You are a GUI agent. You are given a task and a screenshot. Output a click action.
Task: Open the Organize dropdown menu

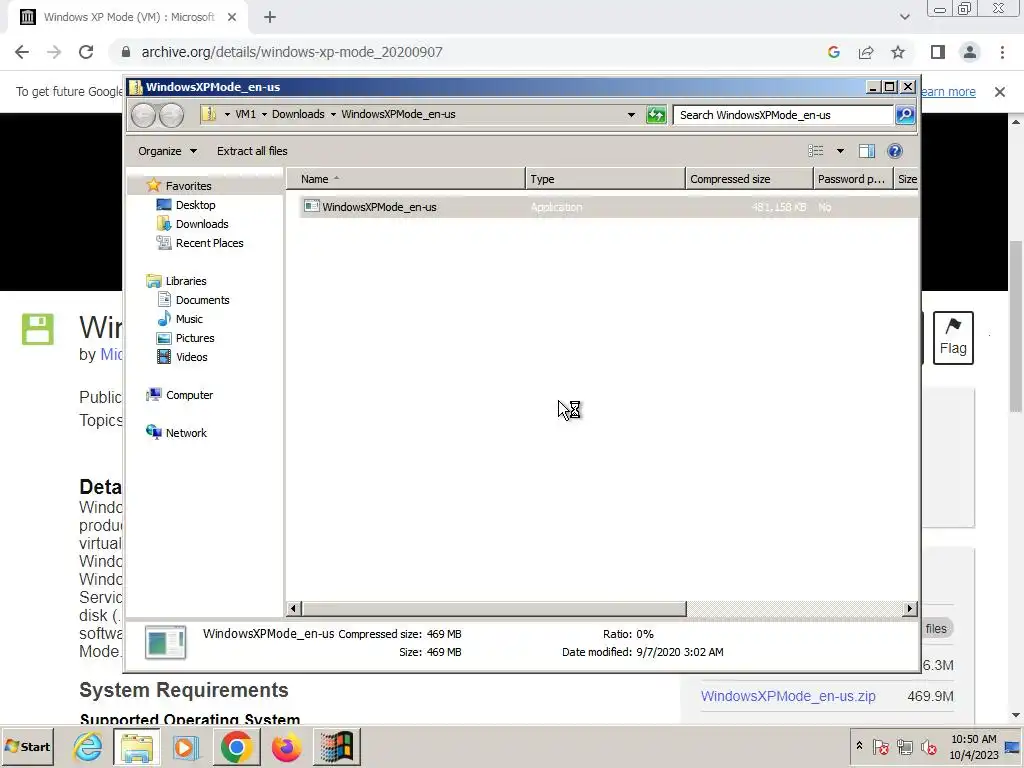[x=167, y=151]
